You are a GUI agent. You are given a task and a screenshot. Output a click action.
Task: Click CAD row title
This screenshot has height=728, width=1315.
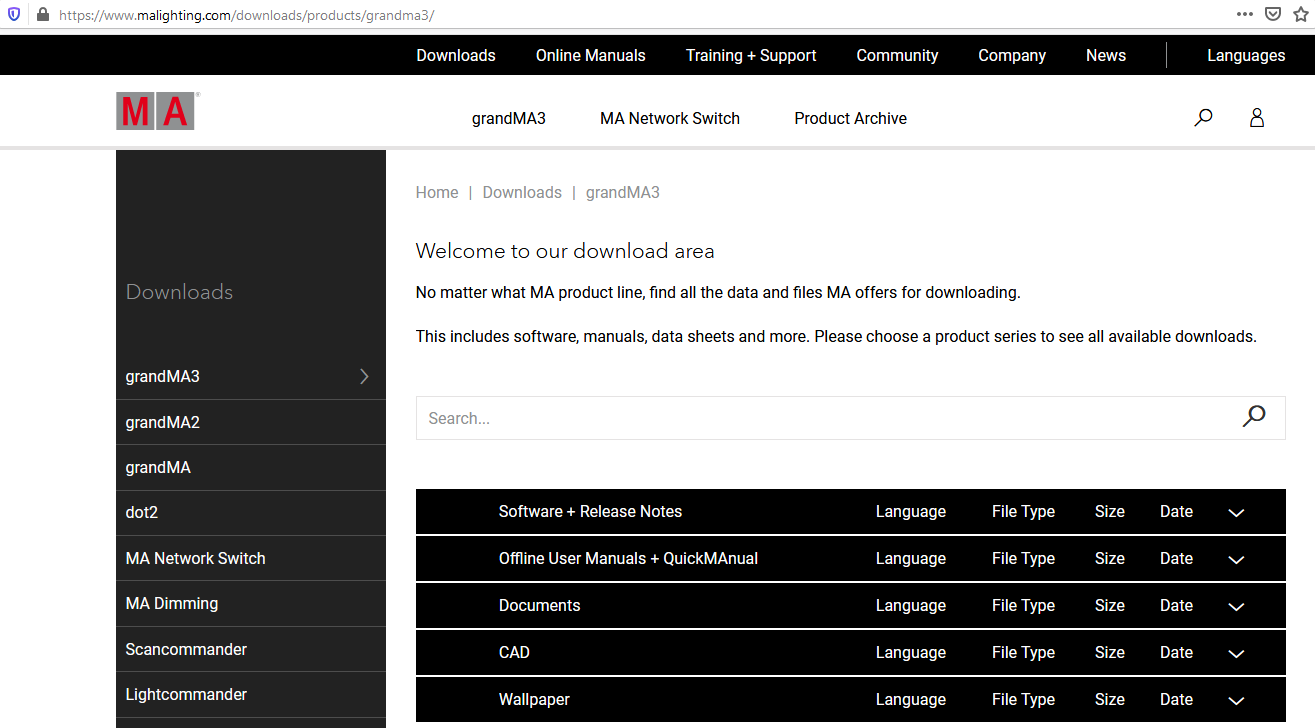coord(514,652)
